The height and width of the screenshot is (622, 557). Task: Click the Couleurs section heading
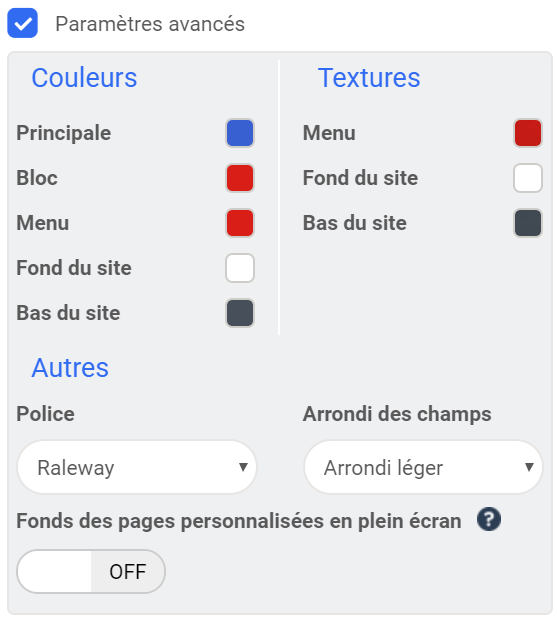tap(84, 77)
